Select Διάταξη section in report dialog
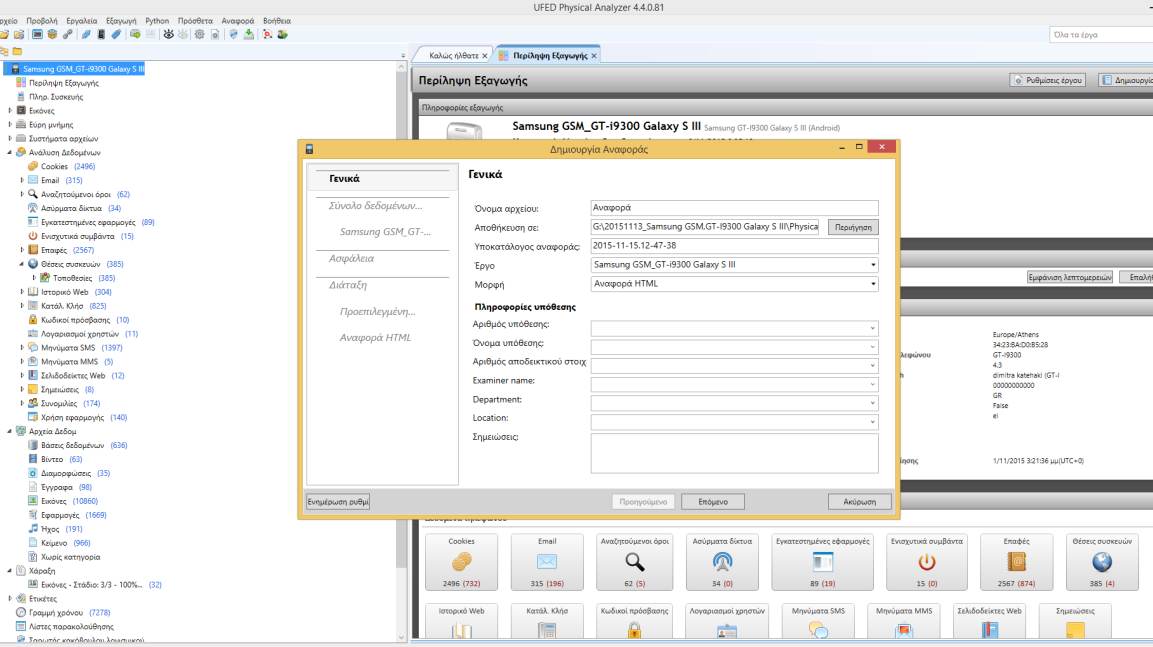The image size is (1153, 647). [x=348, y=285]
